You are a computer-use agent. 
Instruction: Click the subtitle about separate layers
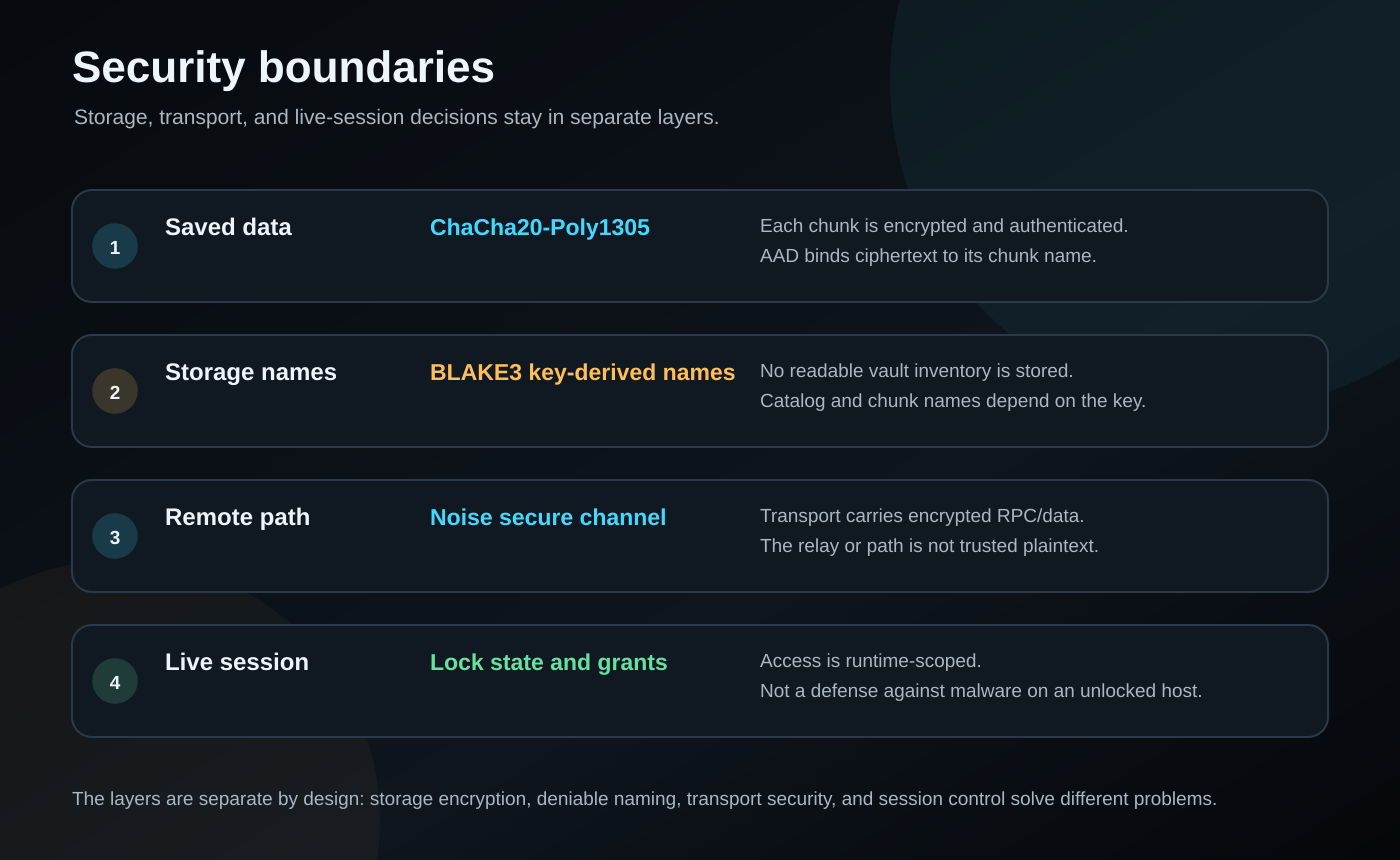[396, 117]
